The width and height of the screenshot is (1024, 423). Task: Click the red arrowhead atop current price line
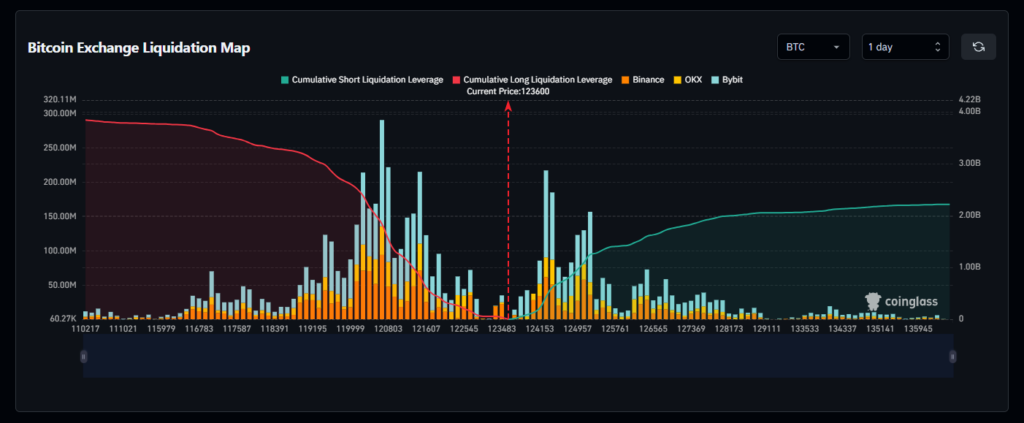coord(508,104)
